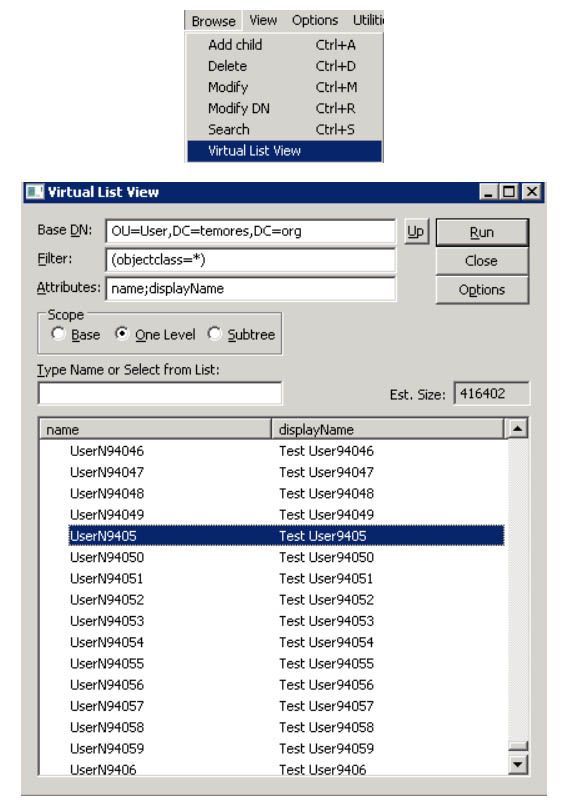Click the name column header

pos(155,429)
